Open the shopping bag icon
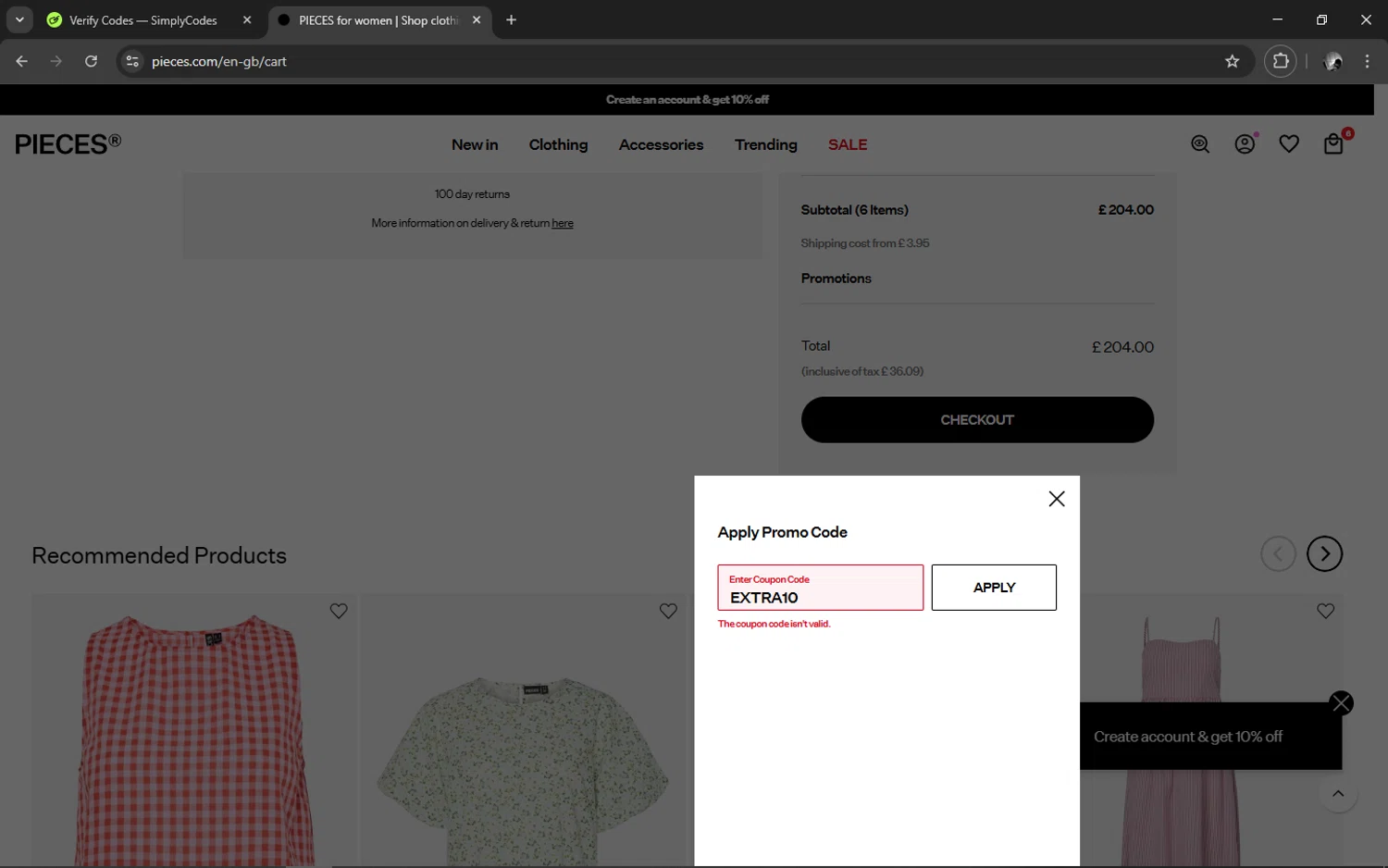1388x868 pixels. 1333,143
